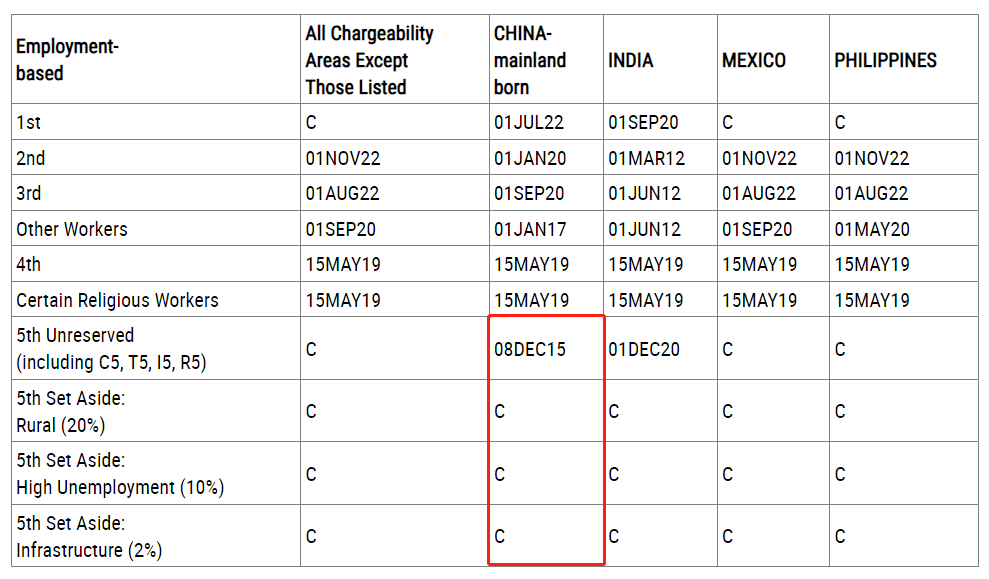Select the 01JAN17 cell in Other Workers row
Image resolution: width=989 pixels, height=579 pixels.
coord(530,230)
